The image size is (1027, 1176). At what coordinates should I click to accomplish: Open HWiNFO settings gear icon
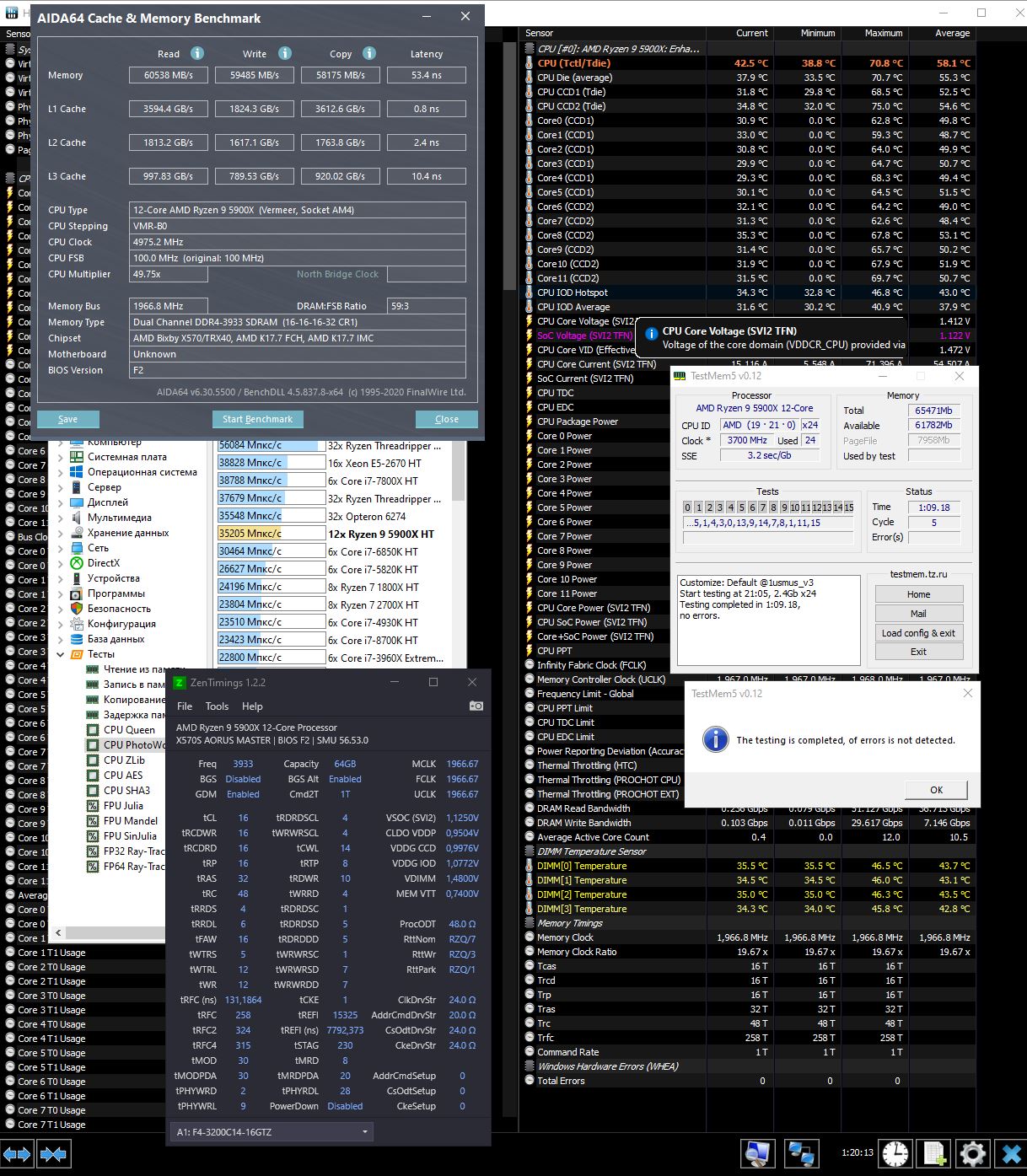tap(972, 1153)
